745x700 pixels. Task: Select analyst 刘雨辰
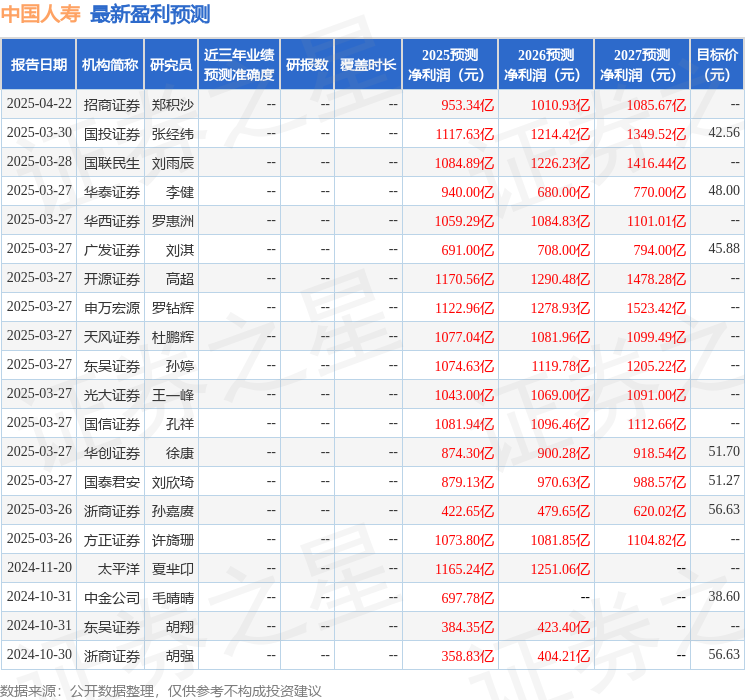pos(172,163)
